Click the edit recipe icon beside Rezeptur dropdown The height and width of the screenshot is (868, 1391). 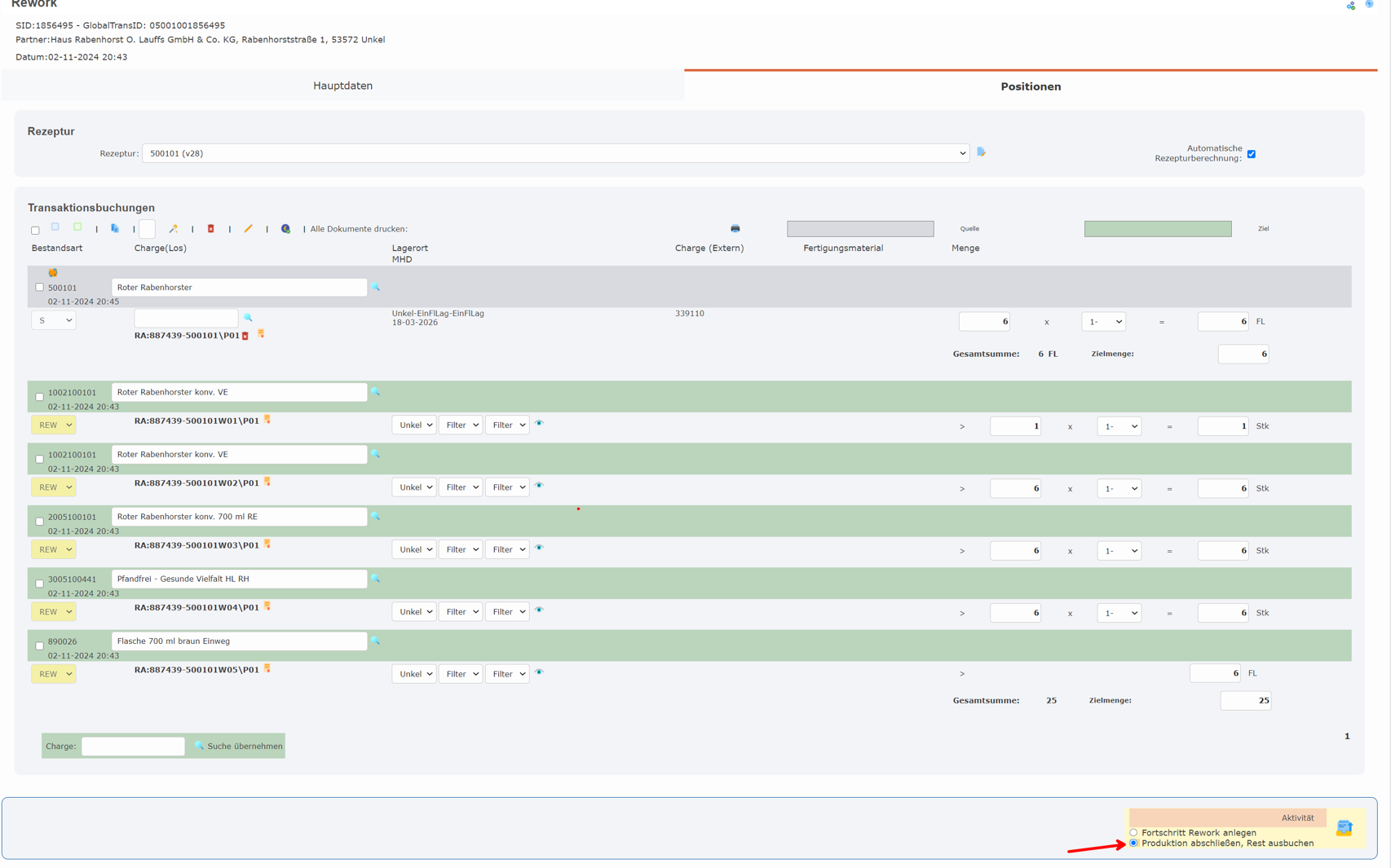pos(981,152)
